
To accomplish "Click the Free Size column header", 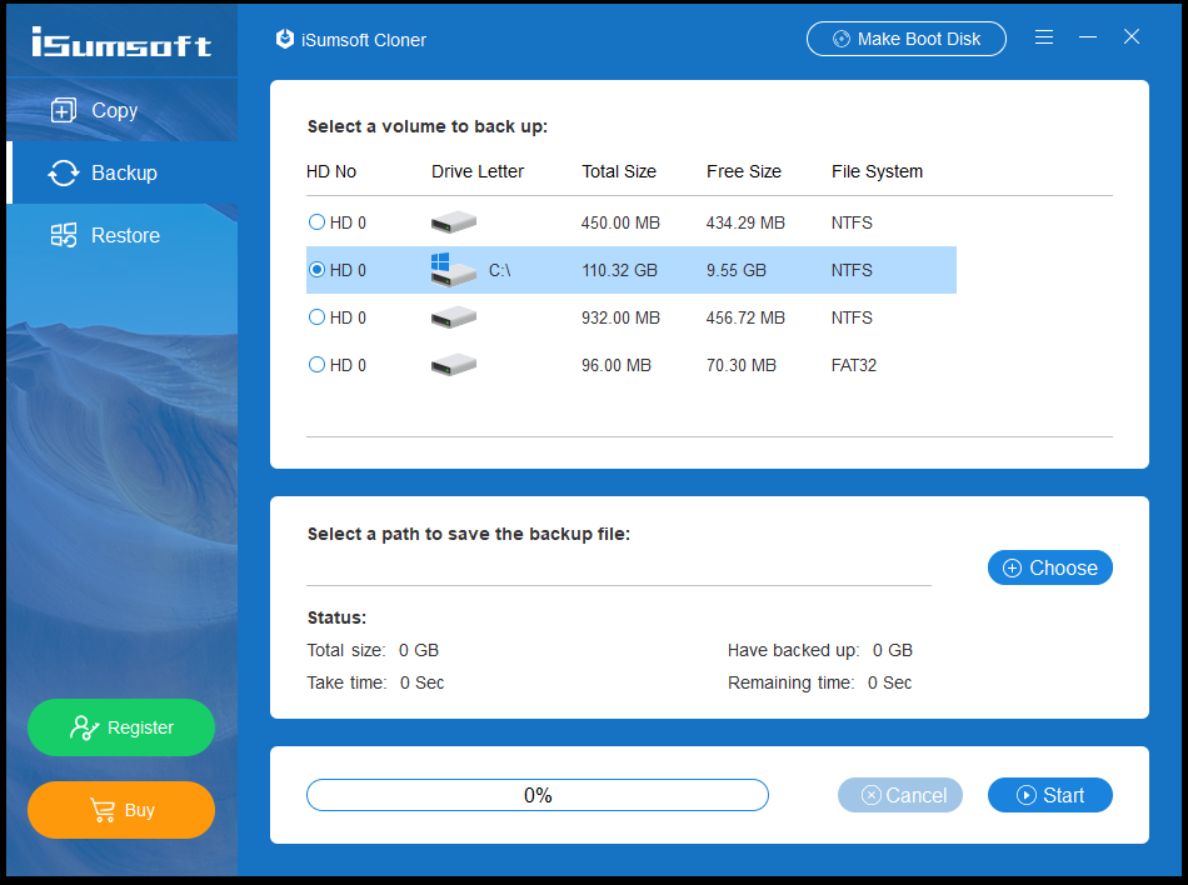I will click(743, 172).
